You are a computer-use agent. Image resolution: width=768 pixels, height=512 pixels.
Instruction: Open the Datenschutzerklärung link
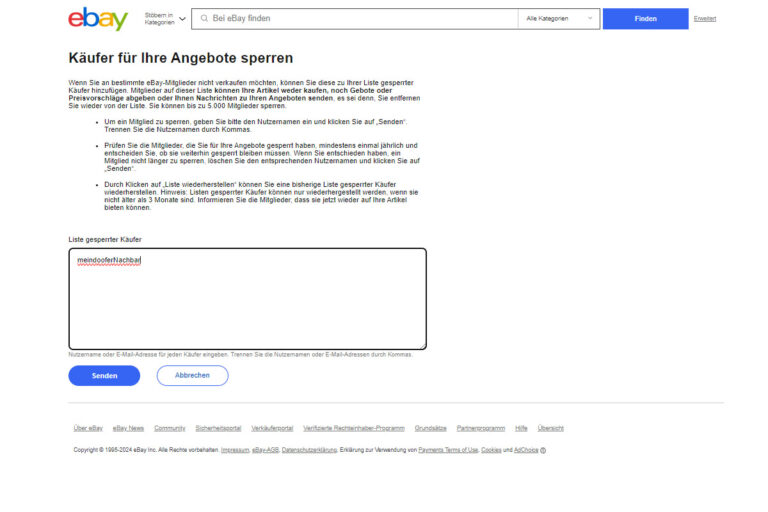coord(309,450)
